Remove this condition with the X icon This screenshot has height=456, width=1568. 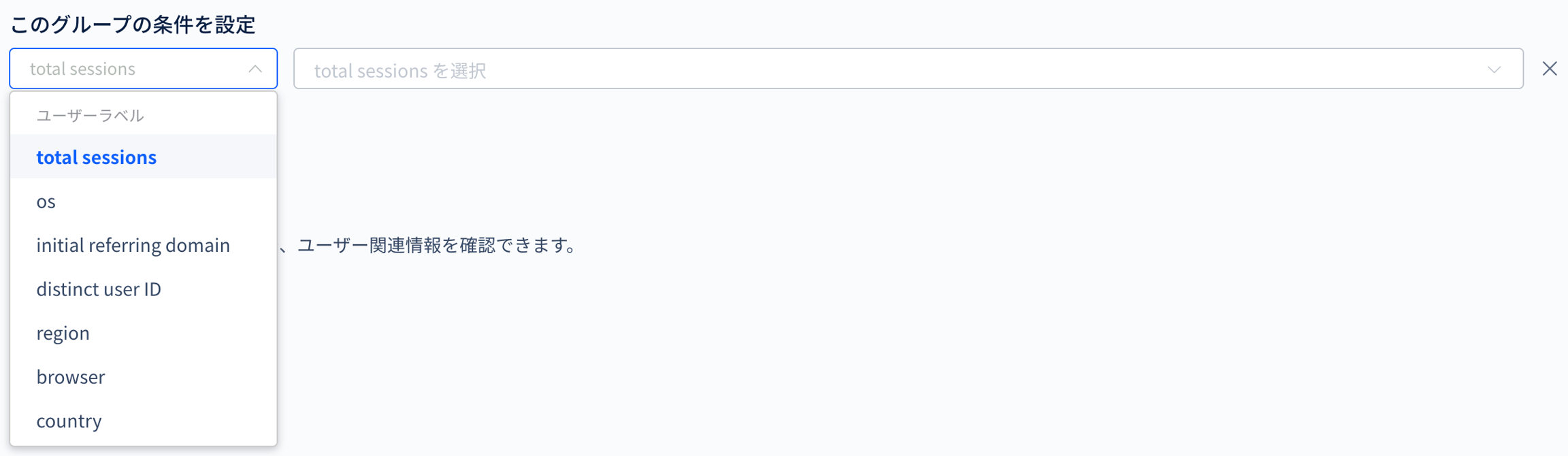tap(1550, 69)
